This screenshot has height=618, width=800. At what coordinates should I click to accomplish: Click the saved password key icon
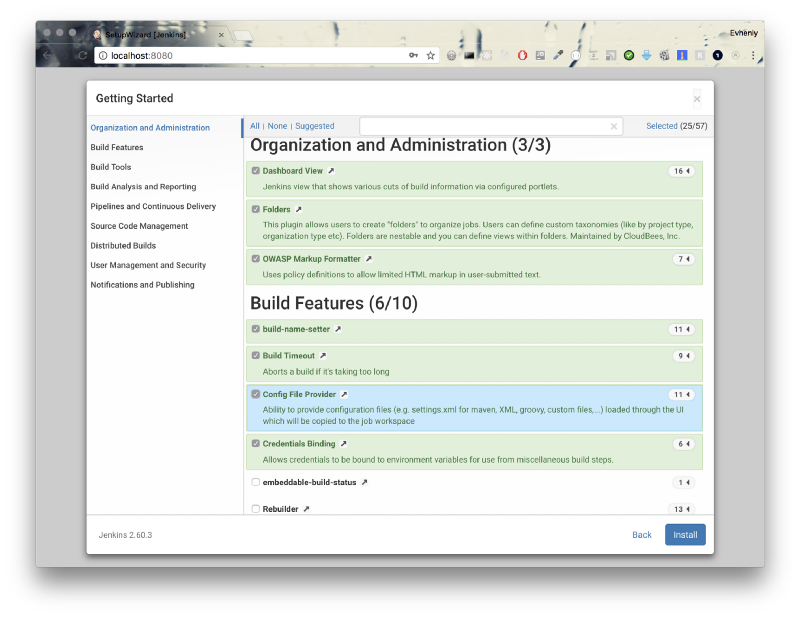click(x=413, y=55)
